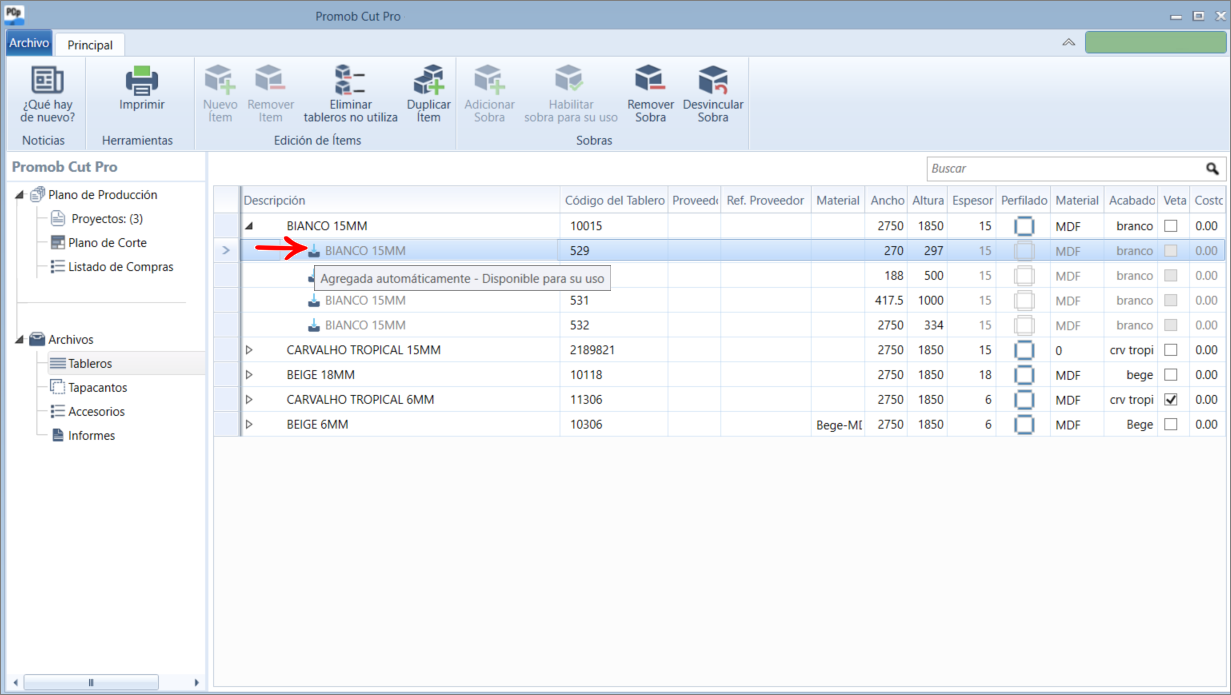Click the Duplicar Ítem icon

click(429, 80)
